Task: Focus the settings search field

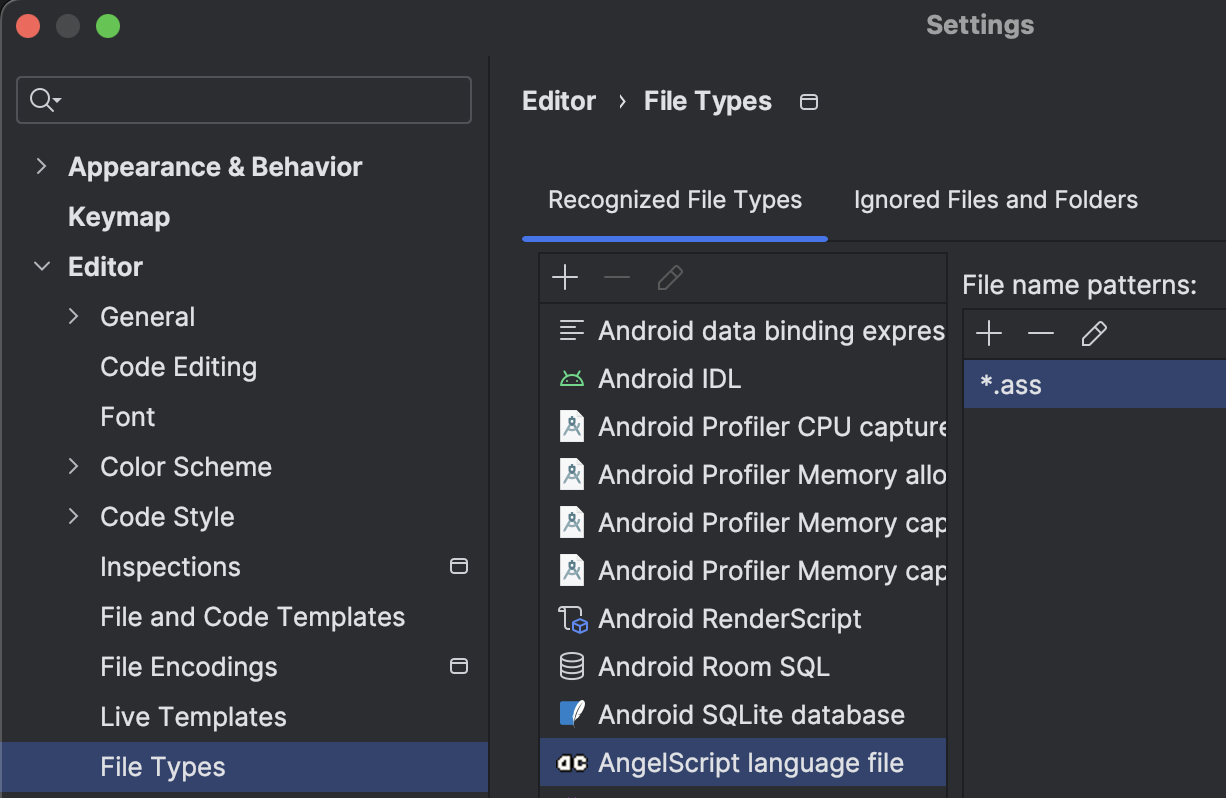Action: (244, 100)
